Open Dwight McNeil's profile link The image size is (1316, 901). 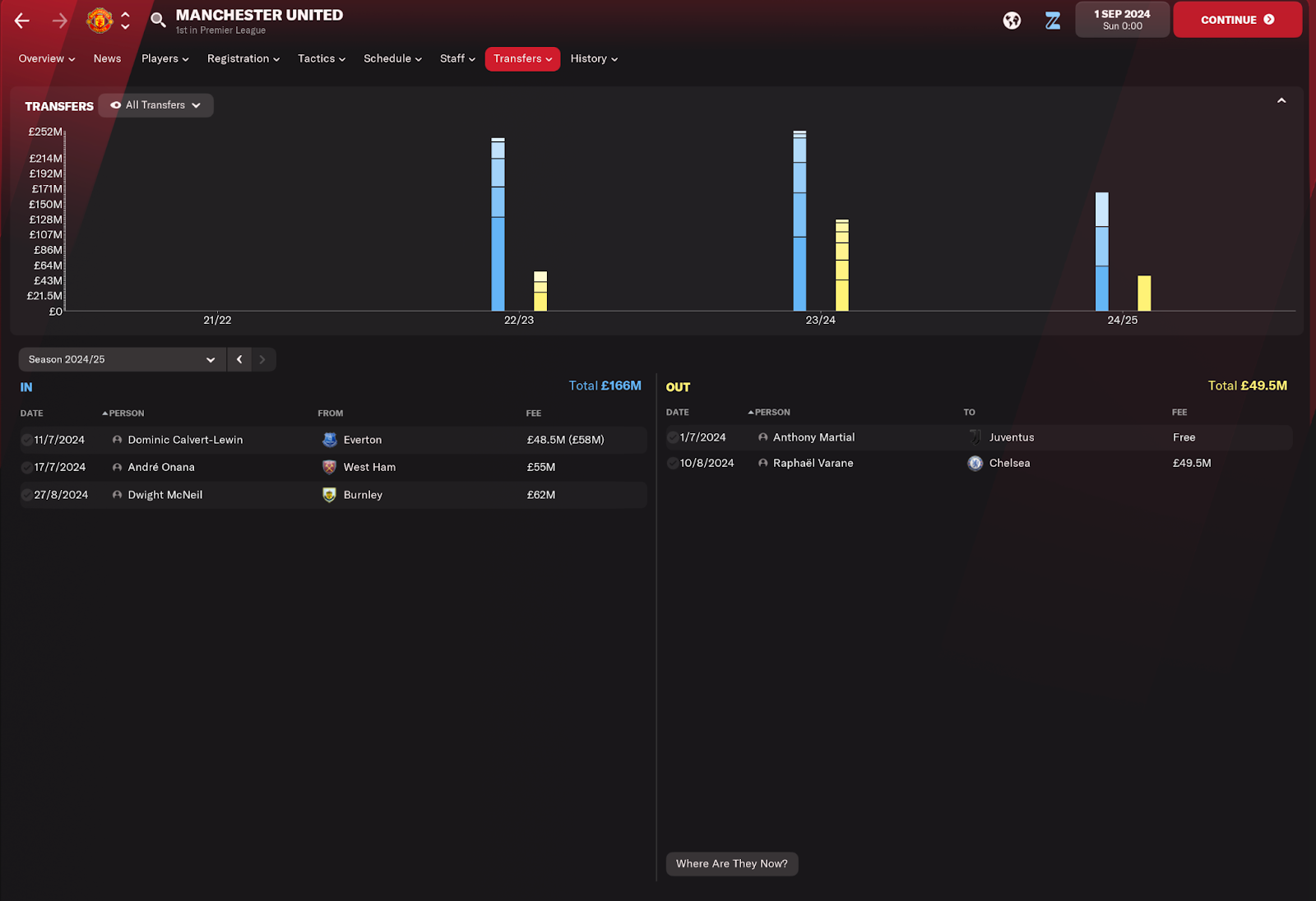[165, 495]
